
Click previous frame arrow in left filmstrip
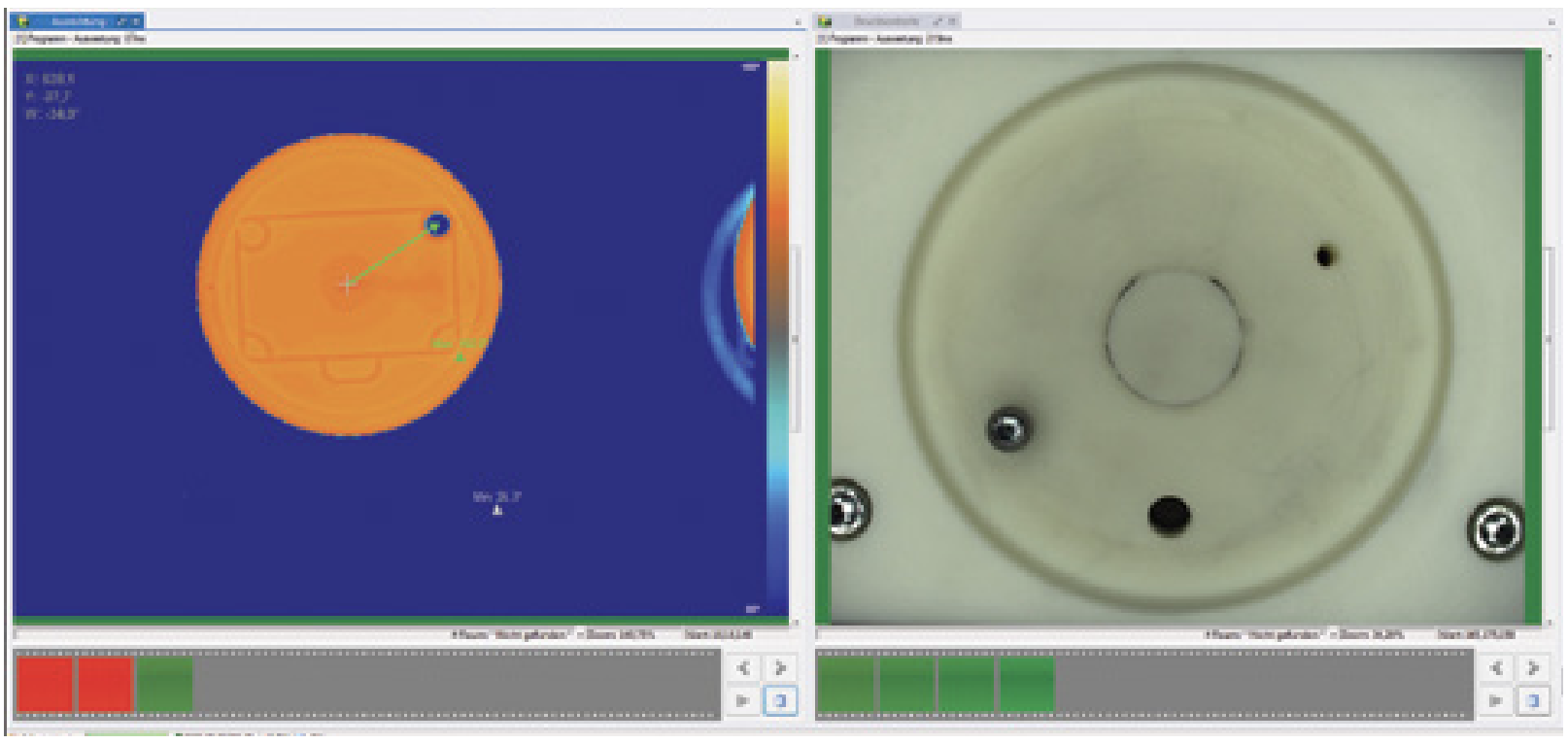744,668
